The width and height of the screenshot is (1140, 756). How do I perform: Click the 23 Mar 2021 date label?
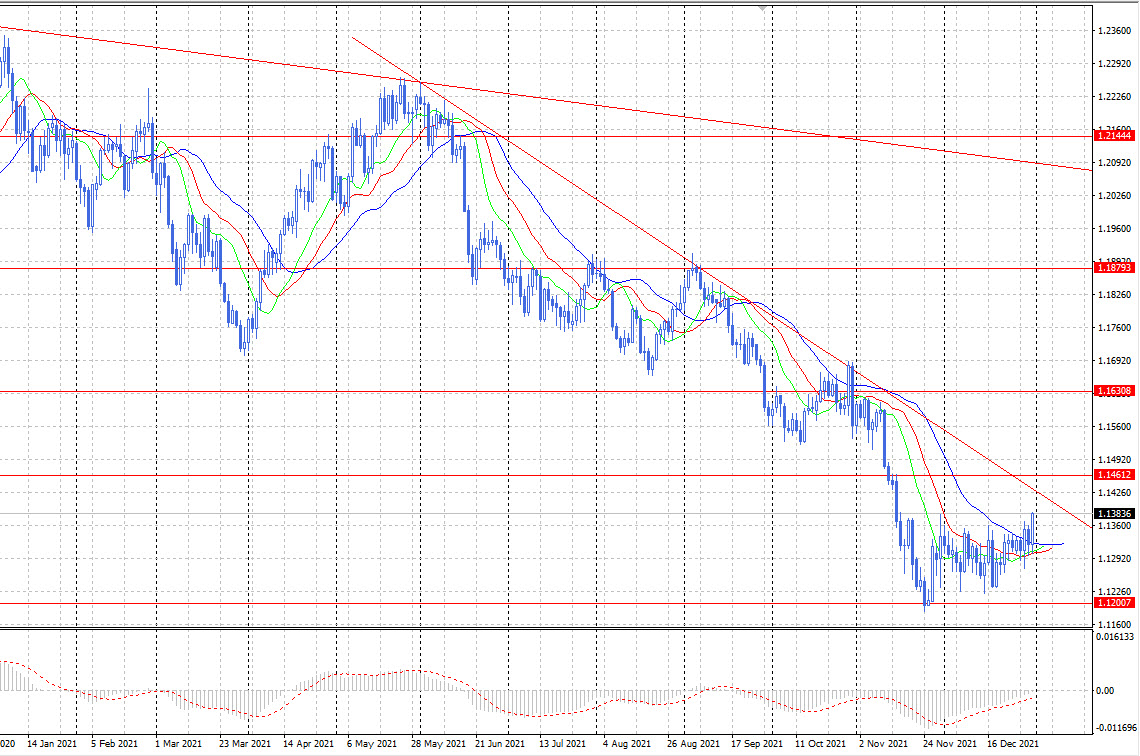(244, 744)
